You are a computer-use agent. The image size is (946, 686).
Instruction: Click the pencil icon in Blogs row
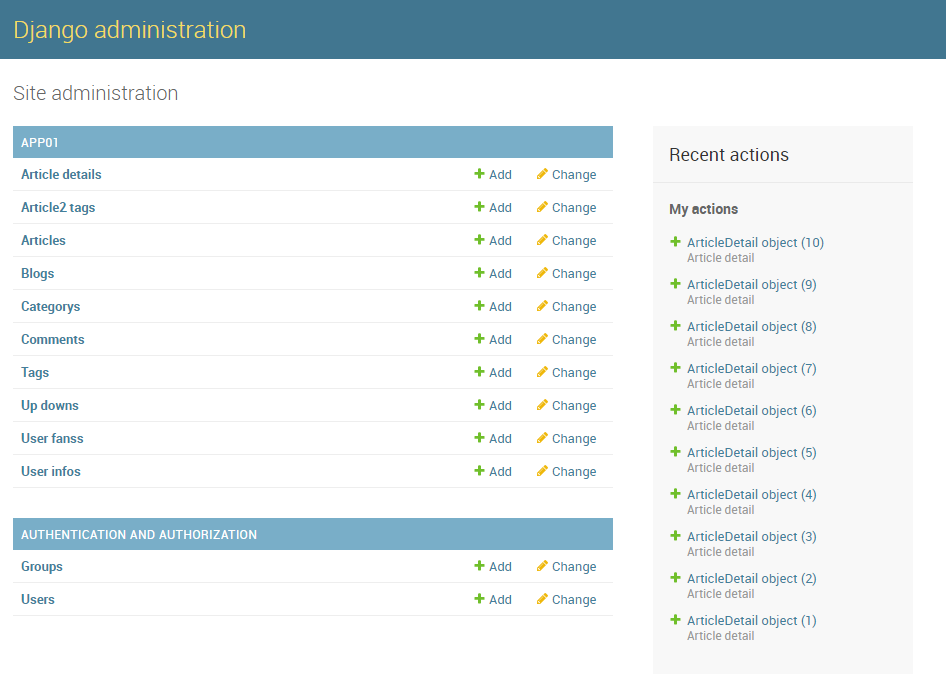[542, 273]
